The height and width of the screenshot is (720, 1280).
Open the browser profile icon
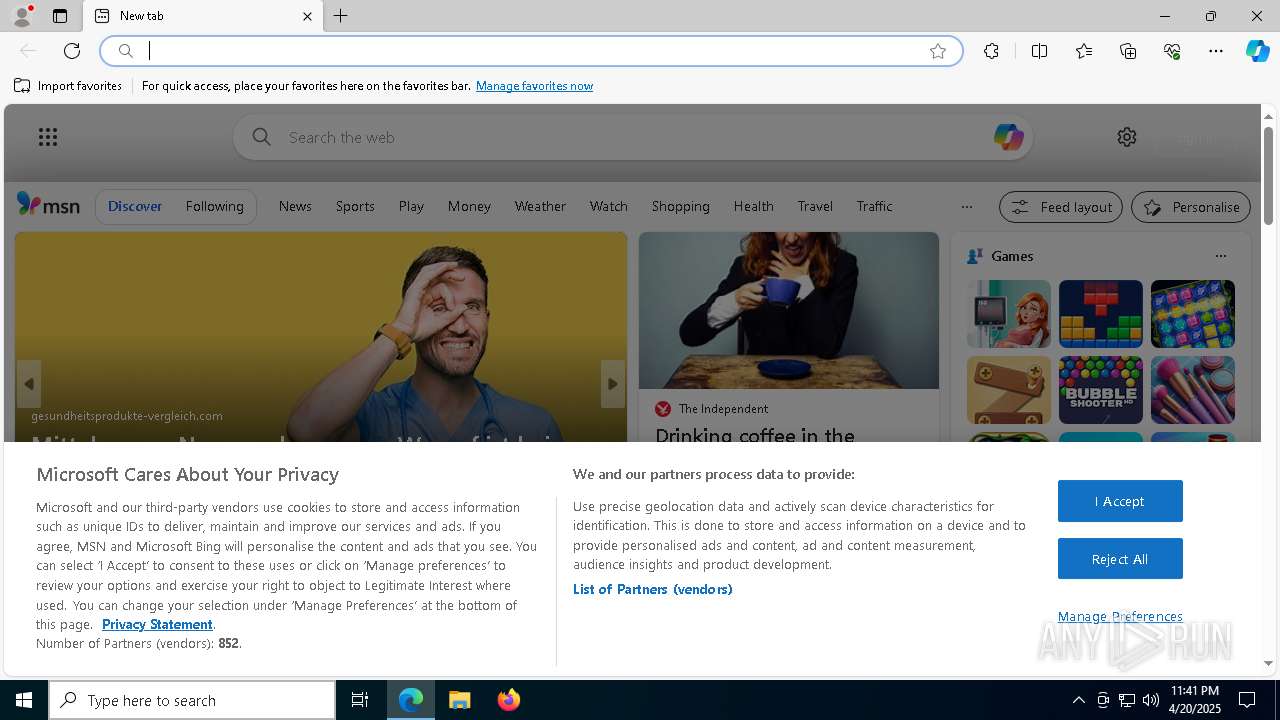click(21, 16)
